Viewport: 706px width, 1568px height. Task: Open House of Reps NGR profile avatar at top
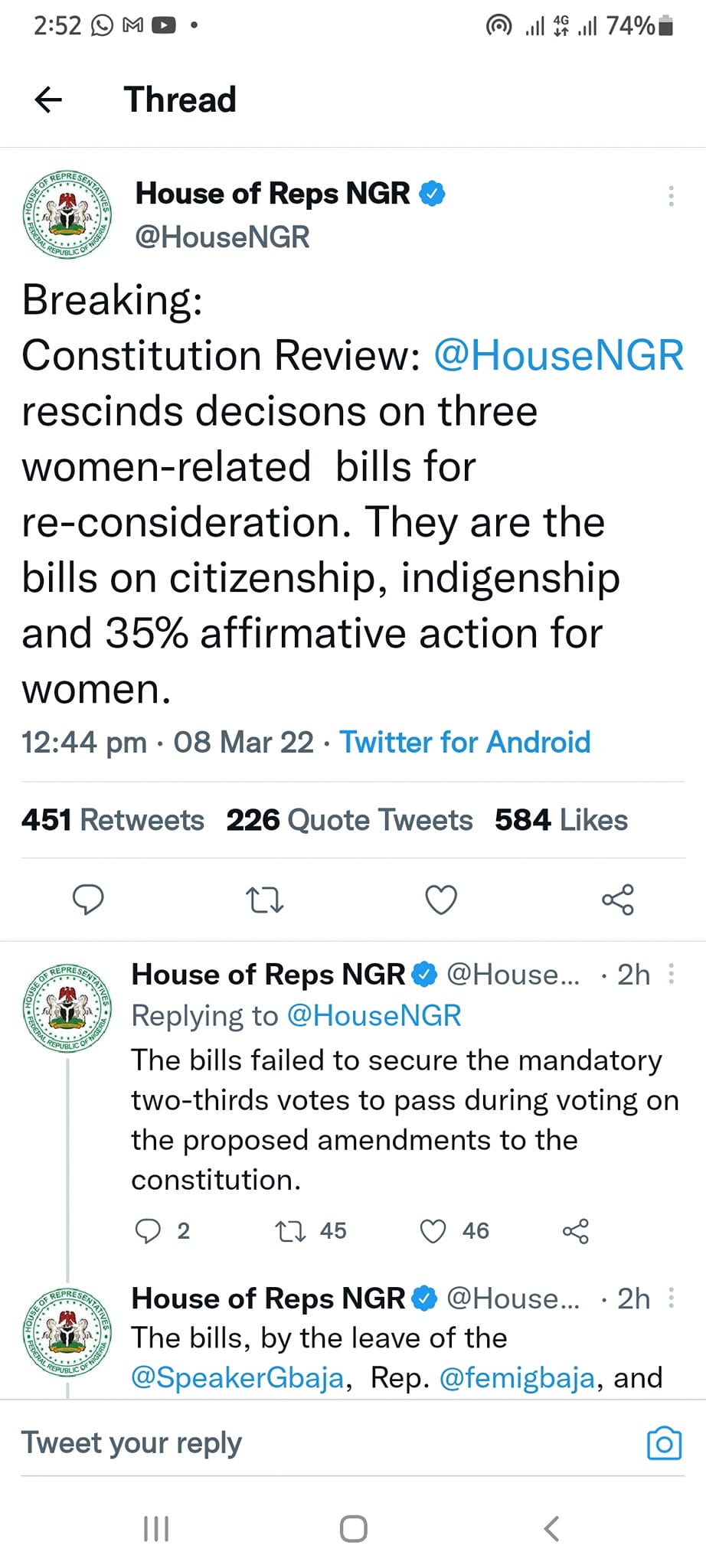click(x=67, y=214)
